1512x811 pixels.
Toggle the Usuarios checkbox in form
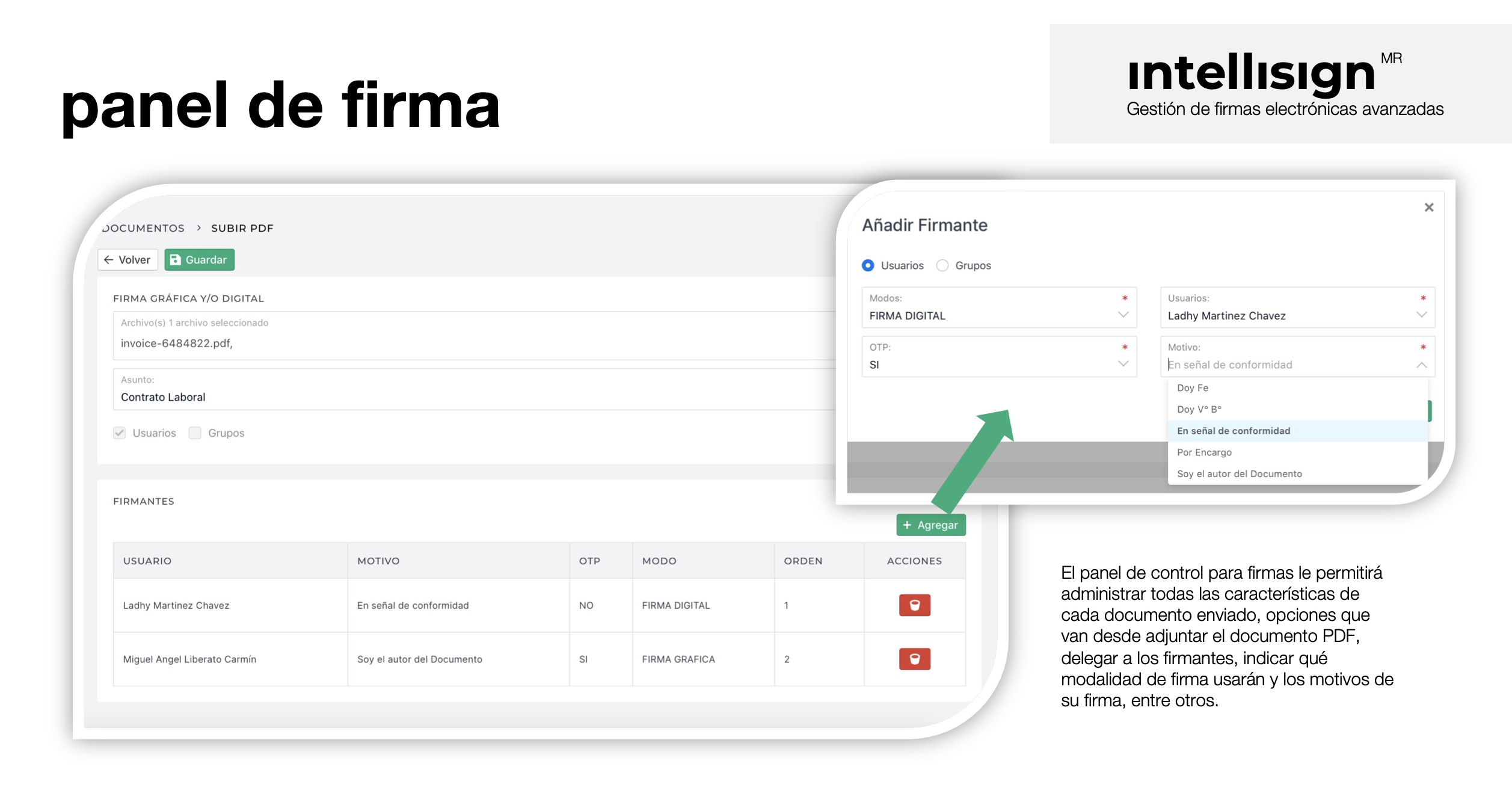[120, 433]
